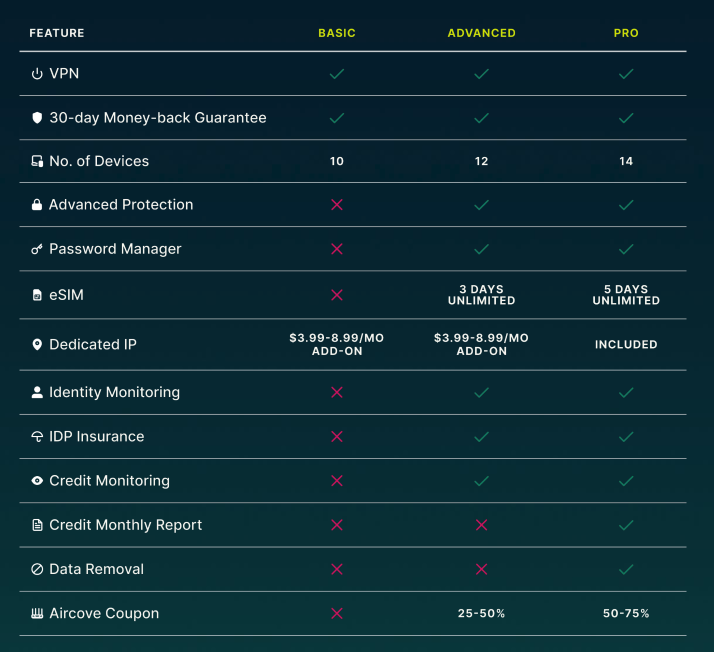714x652 pixels.
Task: Click the INCLUDED Dedicated IP value
Action: click(626, 345)
